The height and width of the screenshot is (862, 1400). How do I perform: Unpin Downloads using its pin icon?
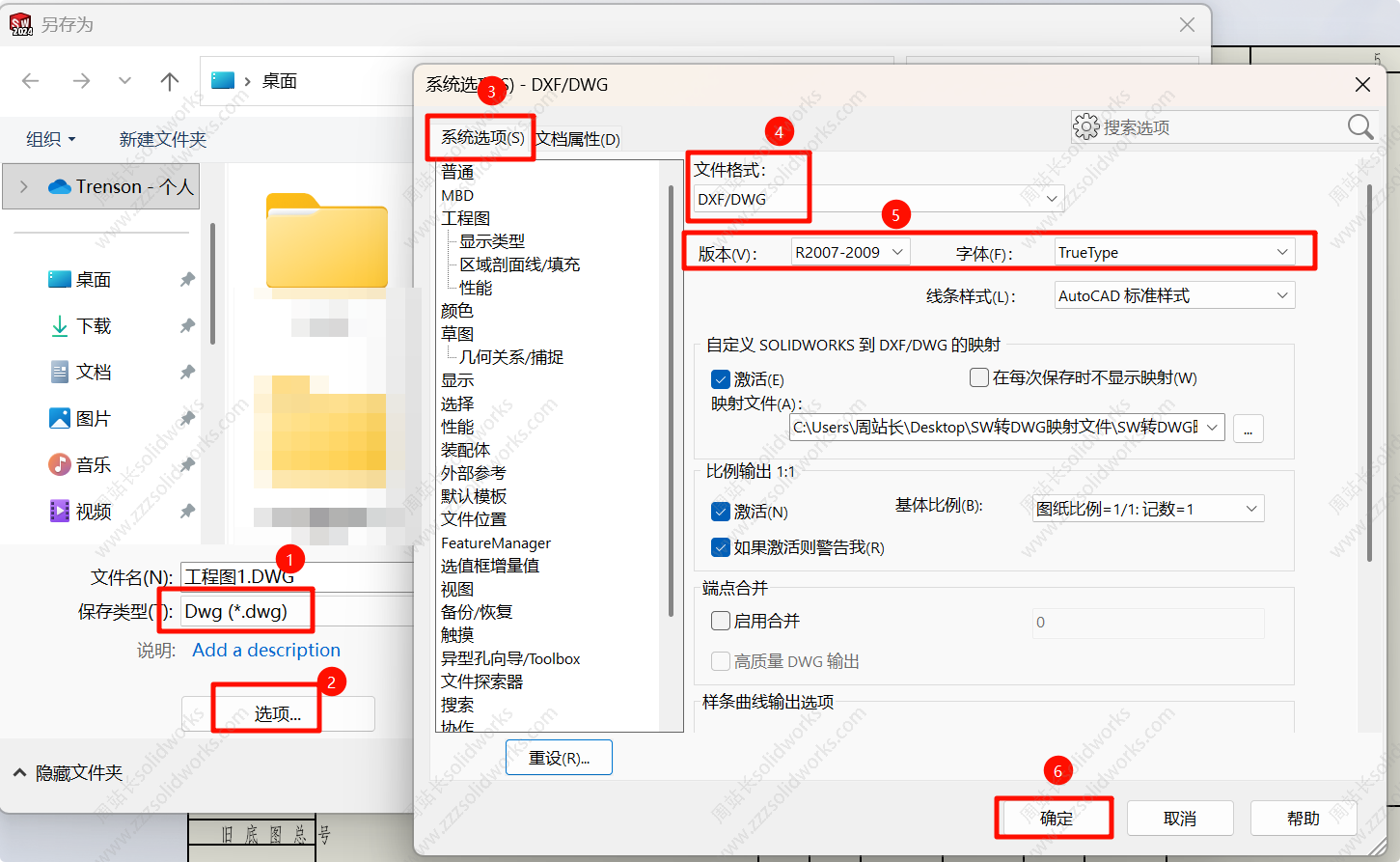tap(187, 326)
